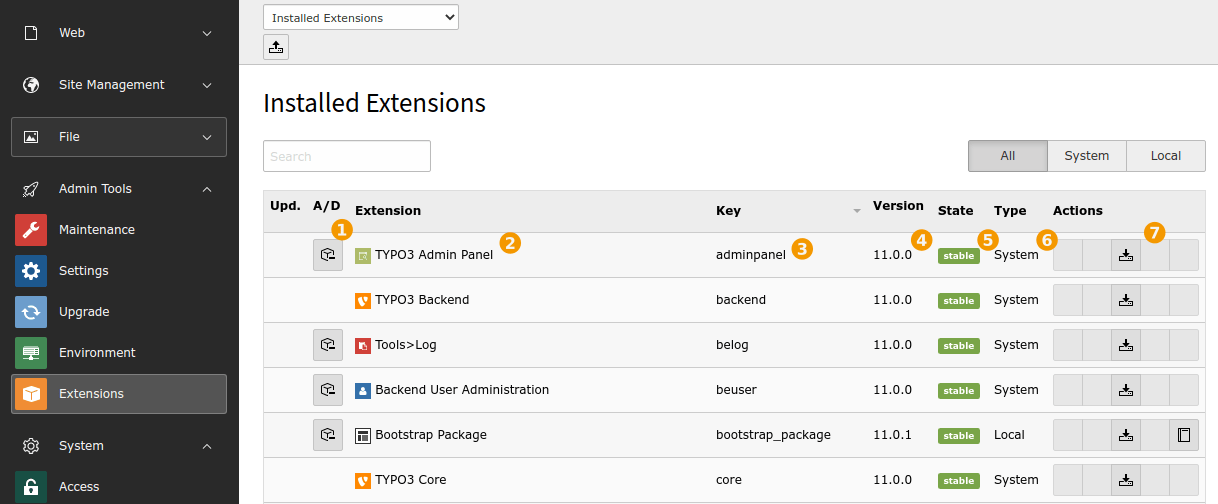Click the Search extensions input field
Image resolution: width=1218 pixels, height=504 pixels.
[x=347, y=156]
